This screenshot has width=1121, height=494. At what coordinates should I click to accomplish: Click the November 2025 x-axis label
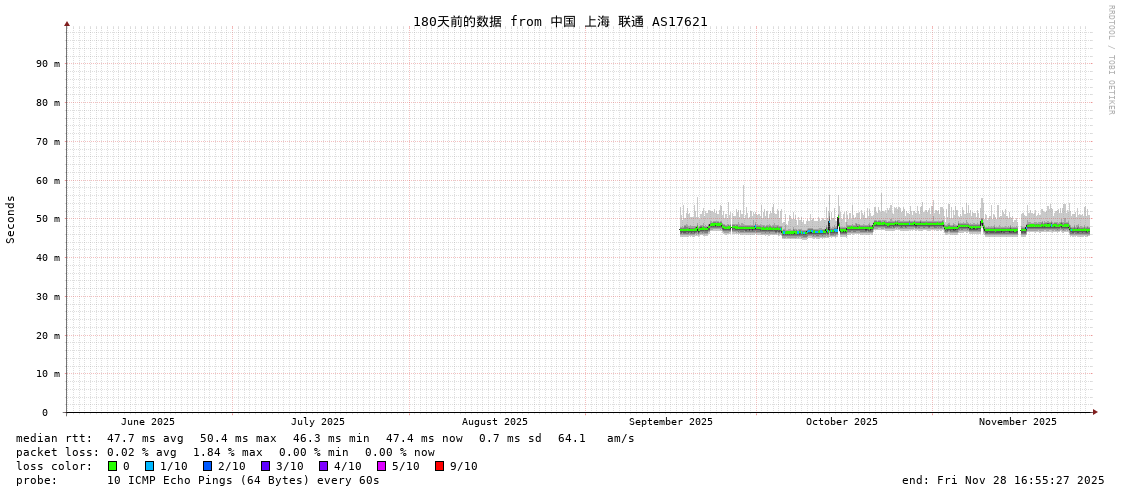click(1017, 422)
